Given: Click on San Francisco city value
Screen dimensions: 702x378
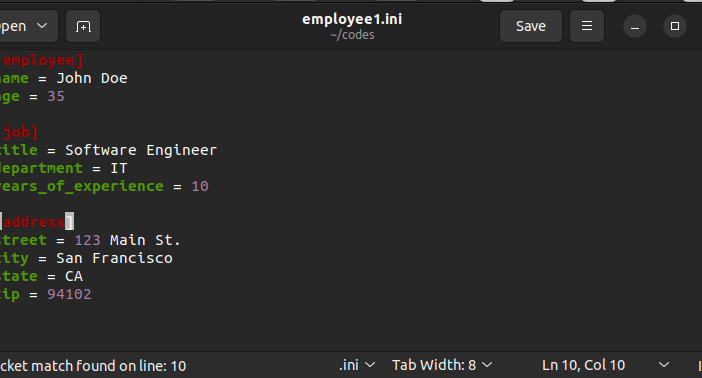Looking at the screenshot, I should pos(114,258).
